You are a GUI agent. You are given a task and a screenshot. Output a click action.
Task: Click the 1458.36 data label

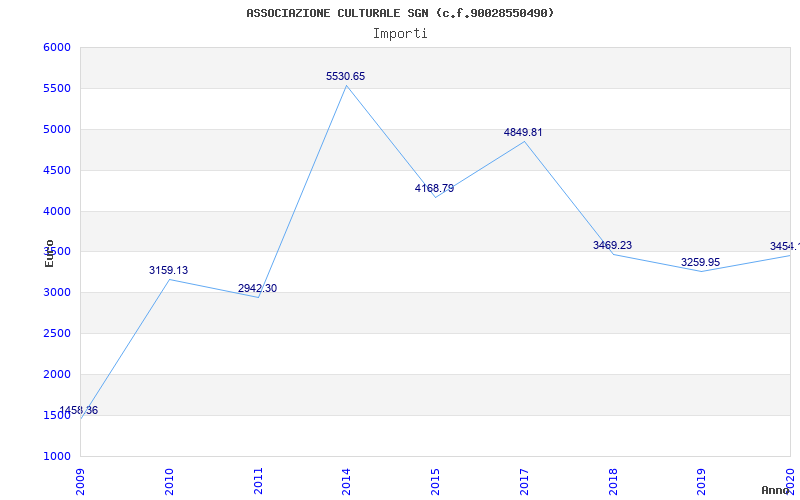point(79,410)
